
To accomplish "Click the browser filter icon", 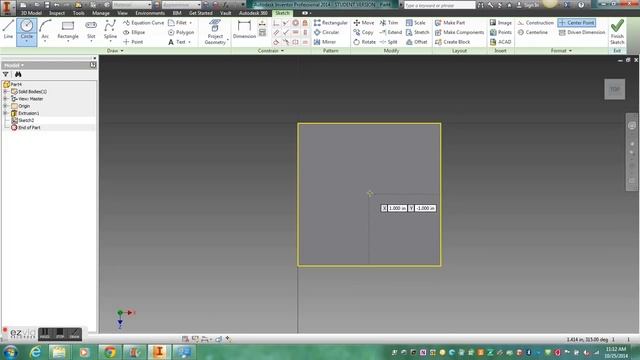I will coord(6,74).
